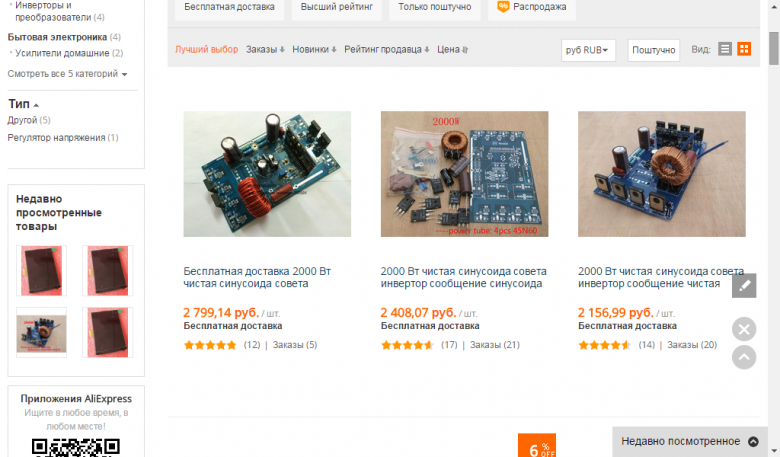This screenshot has width=780, height=457.
Task: Click the Распродажа sale tag icon
Action: pyautogui.click(x=503, y=6)
